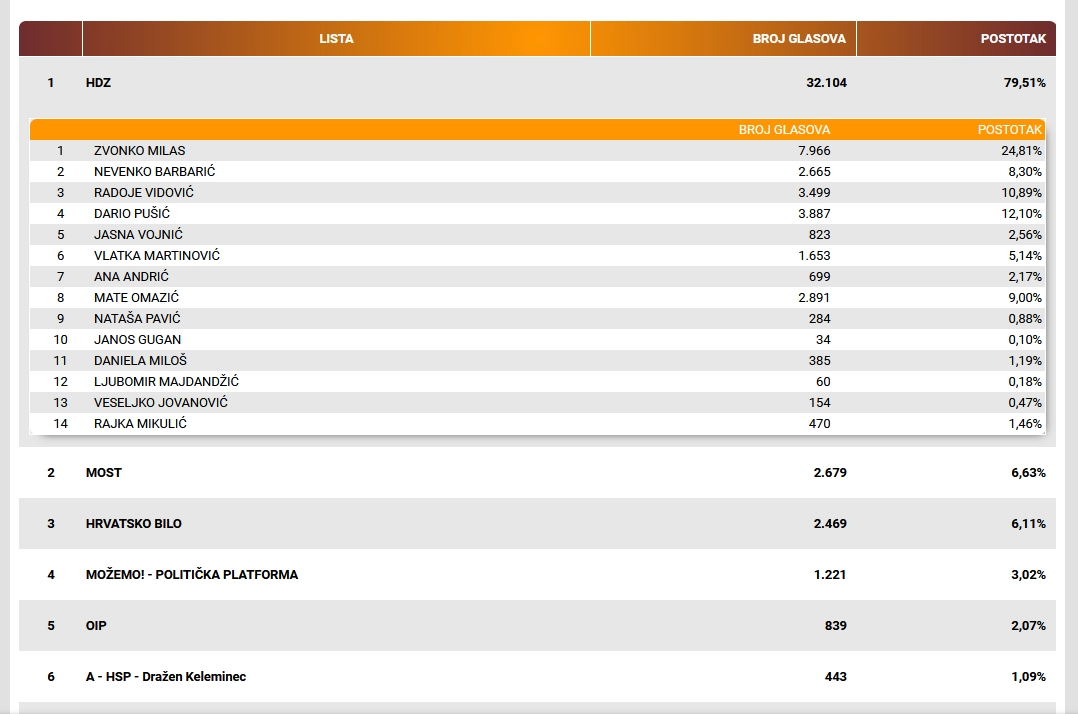
Task: Select candidate VLATKA MARTINOVIĆ
Action: click(x=537, y=256)
